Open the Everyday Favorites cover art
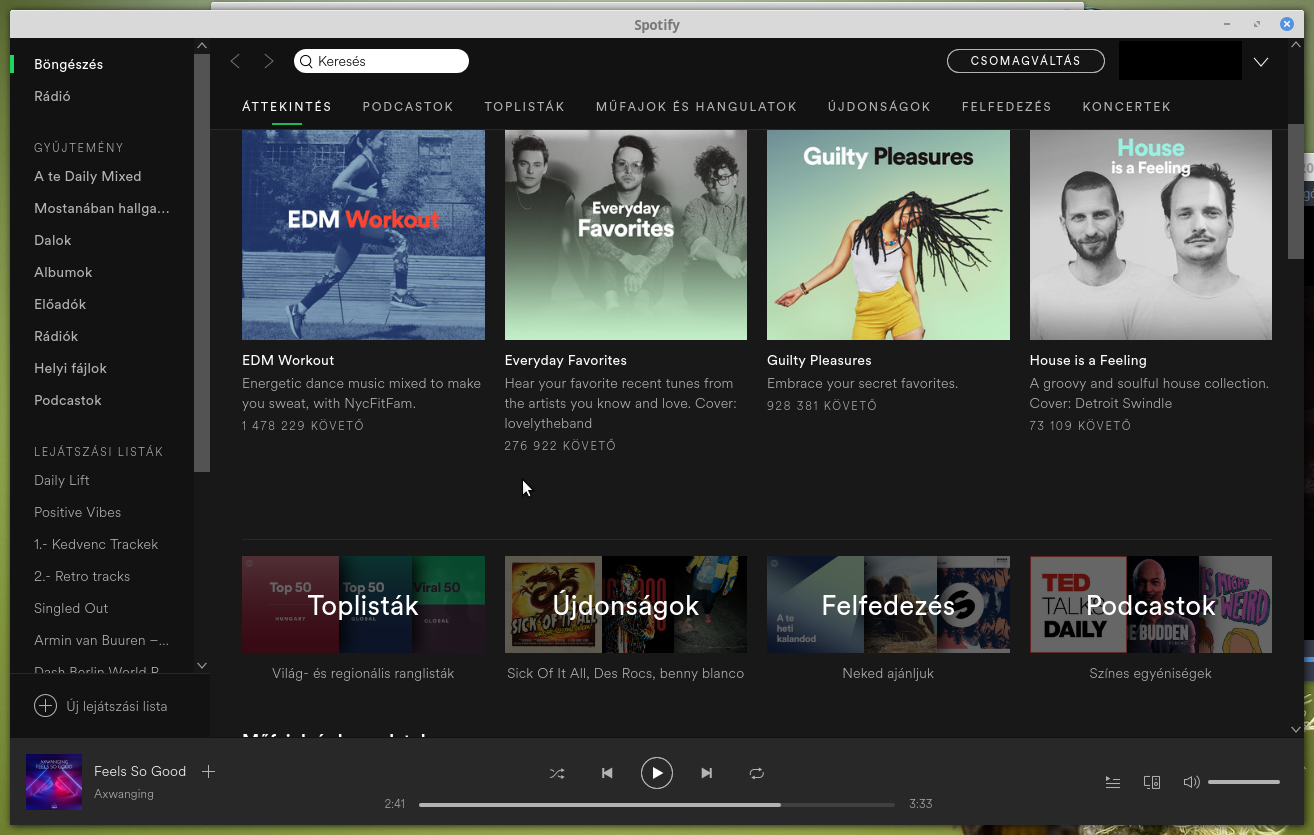Image resolution: width=1314 pixels, height=835 pixels. tap(626, 235)
